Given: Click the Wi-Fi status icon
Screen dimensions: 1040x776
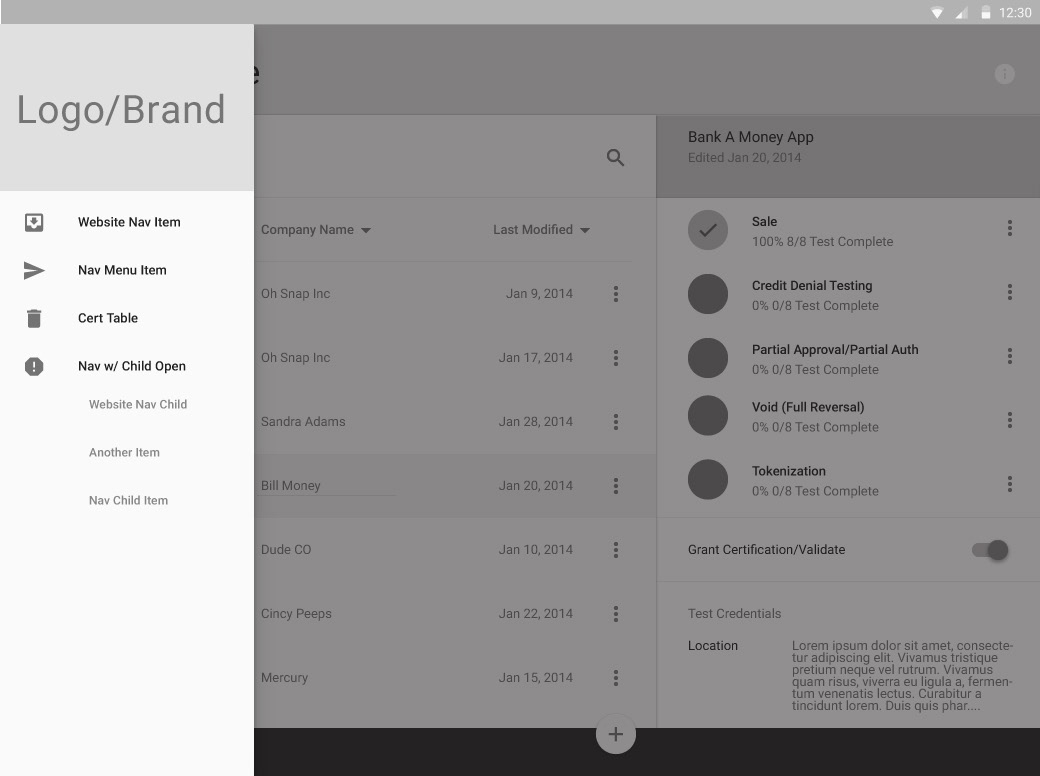Looking at the screenshot, I should tap(937, 13).
